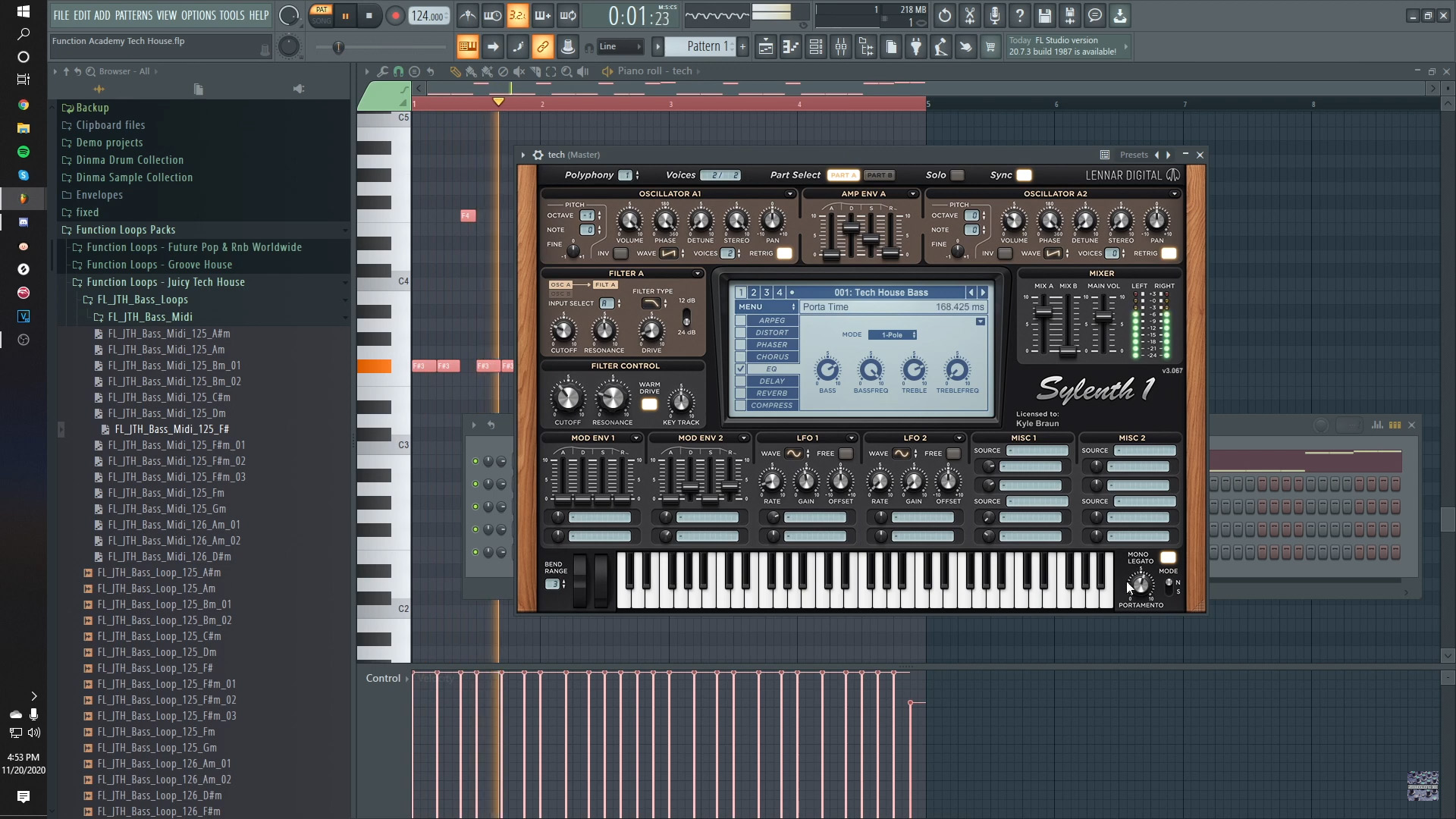
Task: Open the Playlist view icon
Action: [x=766, y=47]
